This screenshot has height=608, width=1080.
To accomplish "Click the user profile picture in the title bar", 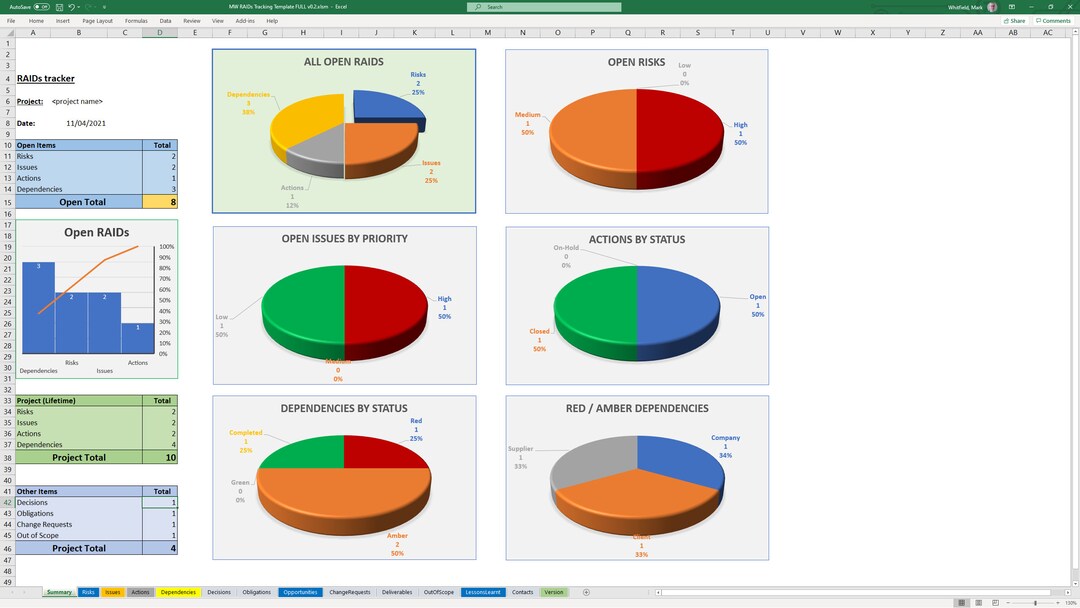I will (991, 7).
